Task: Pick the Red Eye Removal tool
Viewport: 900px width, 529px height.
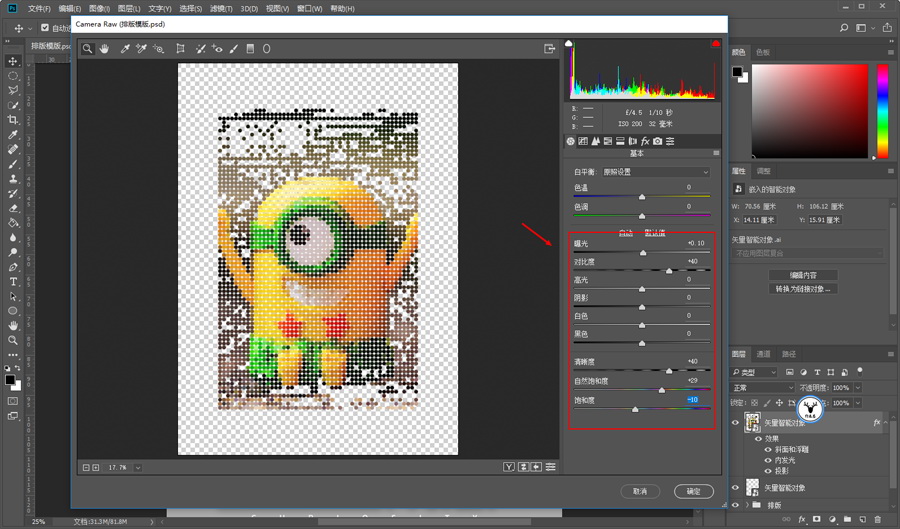Action: tap(217, 48)
